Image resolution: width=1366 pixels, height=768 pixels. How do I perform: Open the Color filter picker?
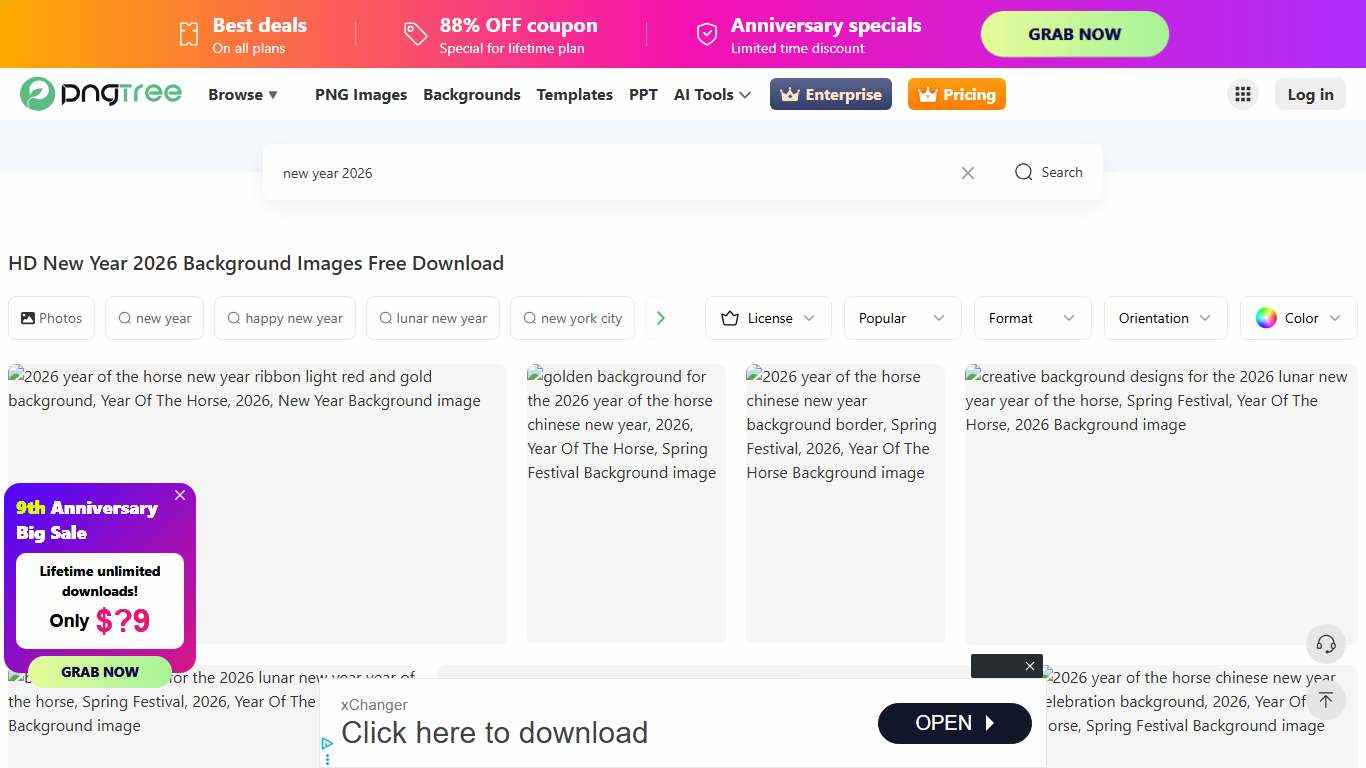tap(1297, 318)
